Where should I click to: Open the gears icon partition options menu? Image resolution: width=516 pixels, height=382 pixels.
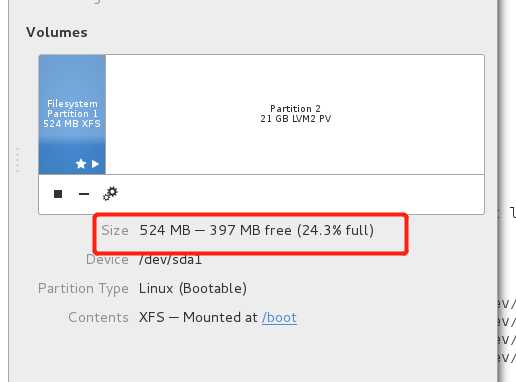pos(110,194)
